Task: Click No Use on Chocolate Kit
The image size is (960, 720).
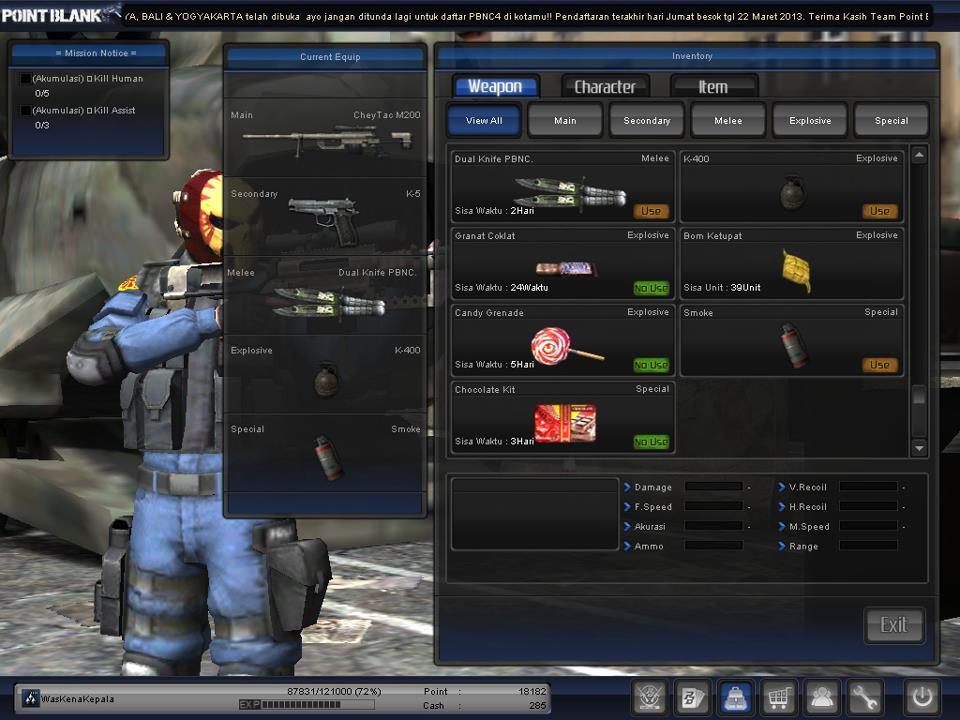Action: [x=651, y=442]
